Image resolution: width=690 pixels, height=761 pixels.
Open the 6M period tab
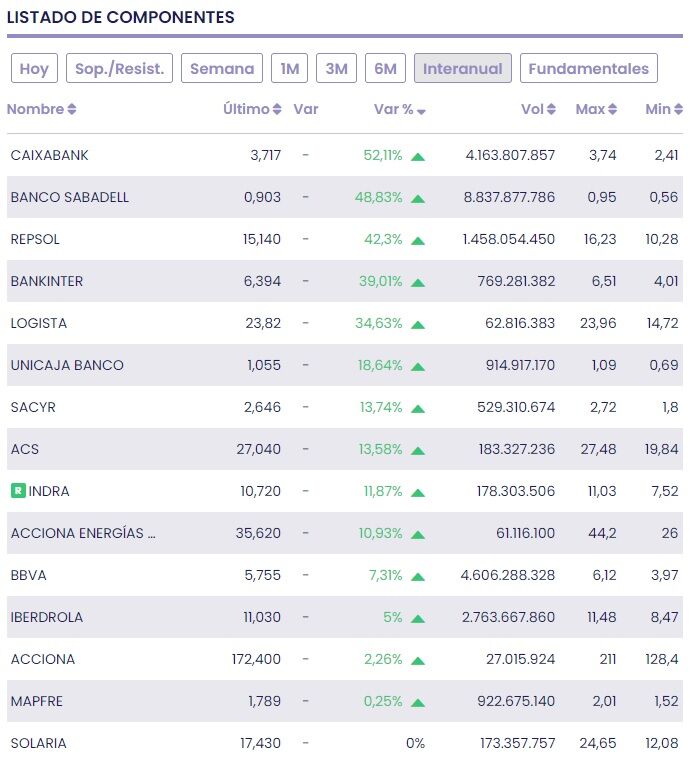pyautogui.click(x=385, y=69)
